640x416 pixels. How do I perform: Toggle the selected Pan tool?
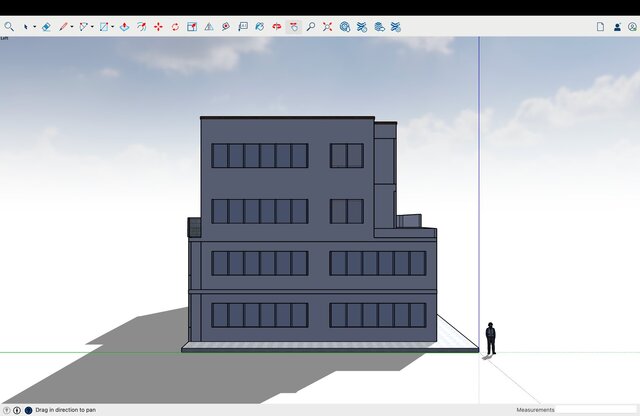(293, 27)
